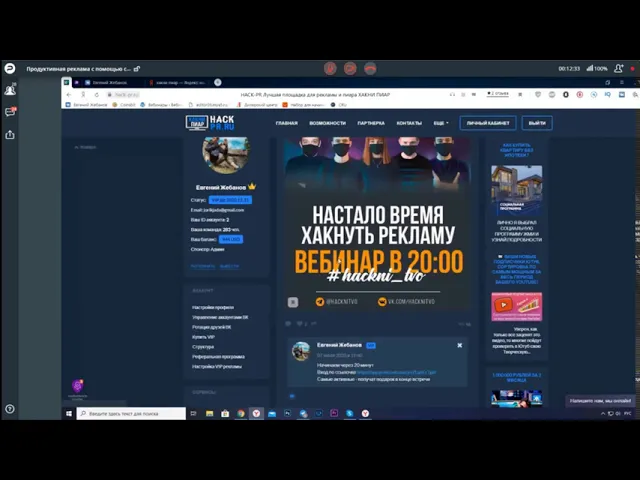Open the Напишите нам, мы онлайн chat widget
This screenshot has height=480, width=640.
pos(600,401)
